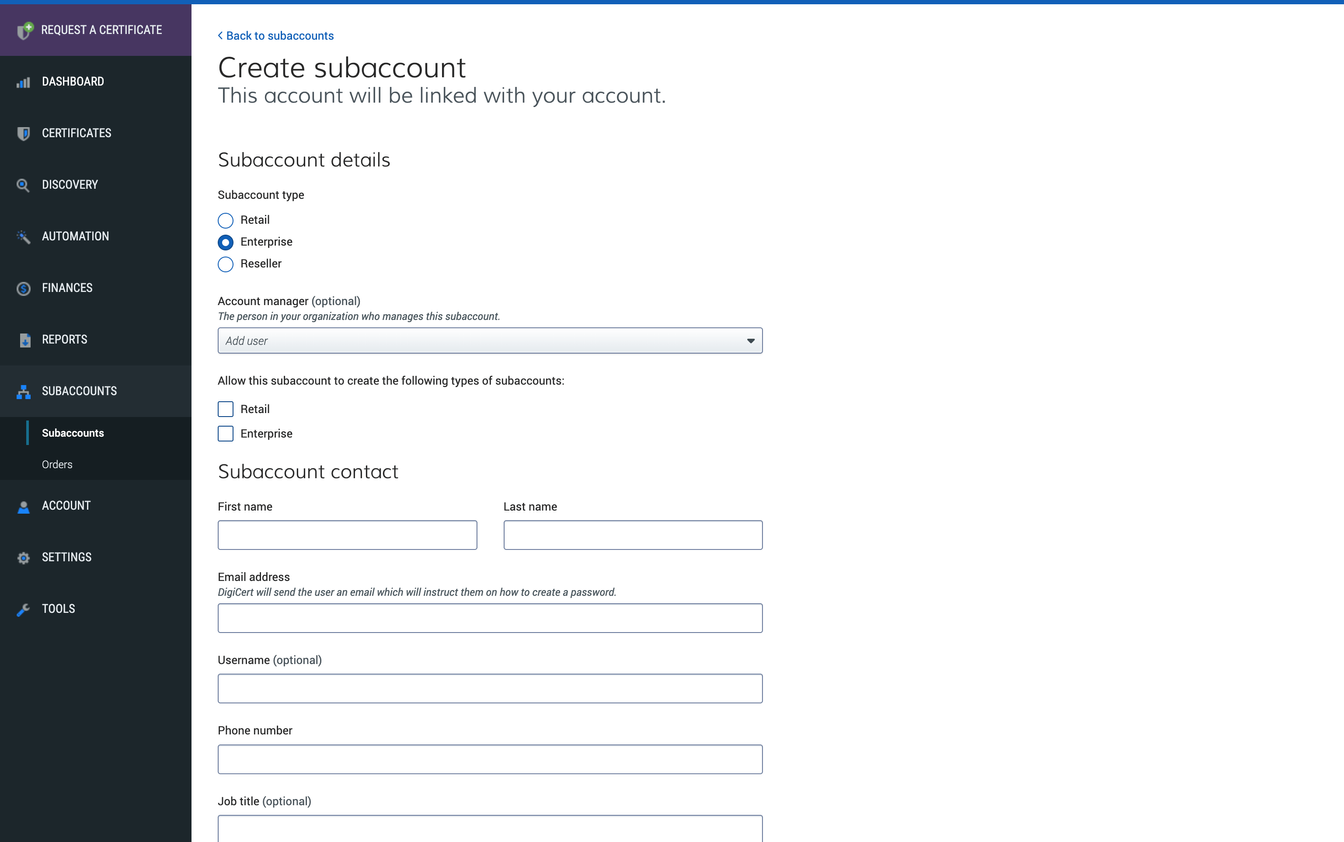1344x842 pixels.
Task: Select Subaccounts in the side navigation
Action: 72,432
